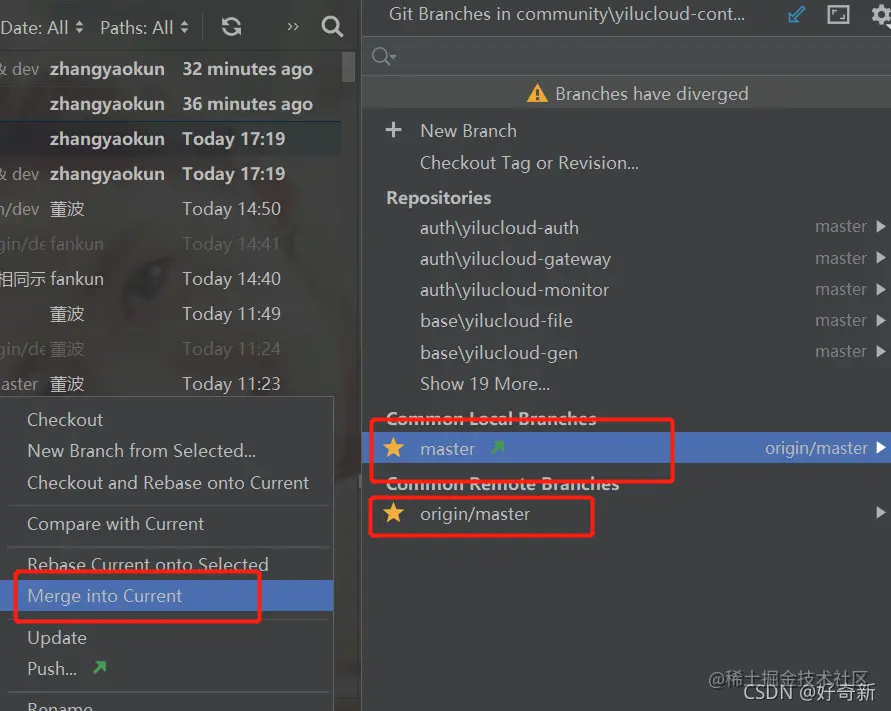
Task: Expand the master local branch submenu arrow
Action: pyautogui.click(x=881, y=448)
